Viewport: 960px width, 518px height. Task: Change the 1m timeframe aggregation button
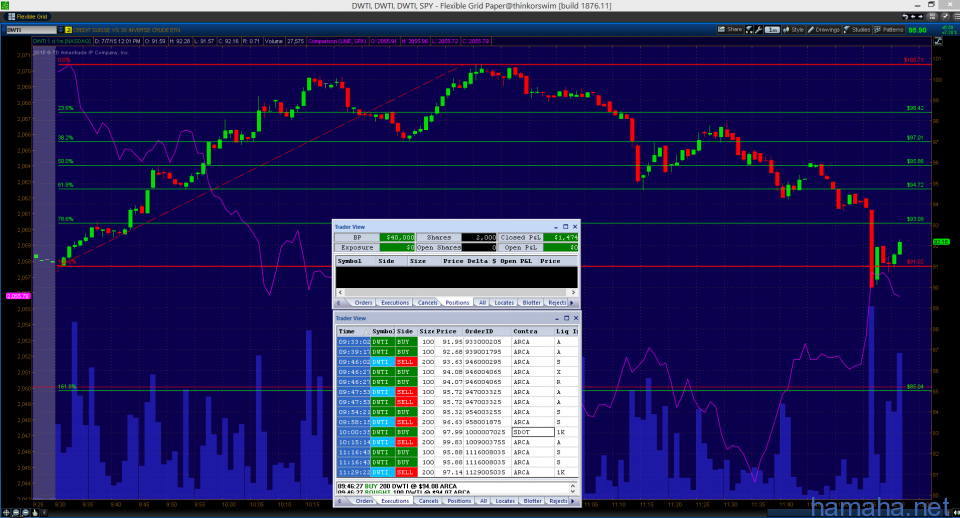coord(772,29)
